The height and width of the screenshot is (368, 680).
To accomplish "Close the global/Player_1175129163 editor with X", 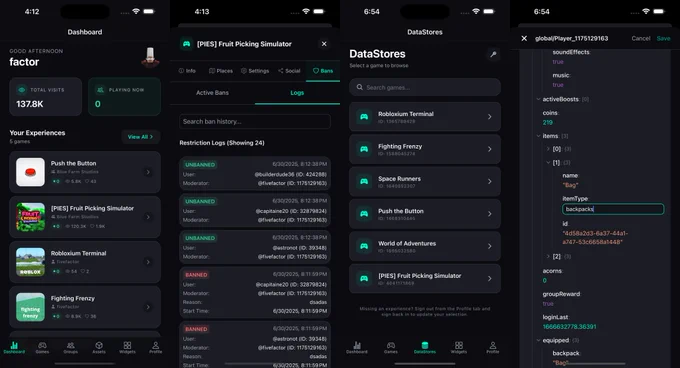I will (524, 39).
